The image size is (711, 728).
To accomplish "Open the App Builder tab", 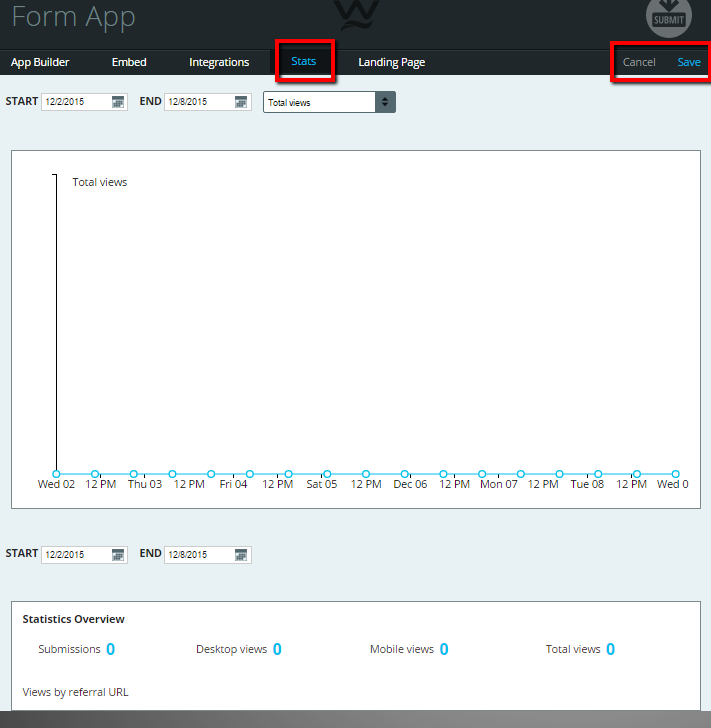I will pyautogui.click(x=40, y=62).
